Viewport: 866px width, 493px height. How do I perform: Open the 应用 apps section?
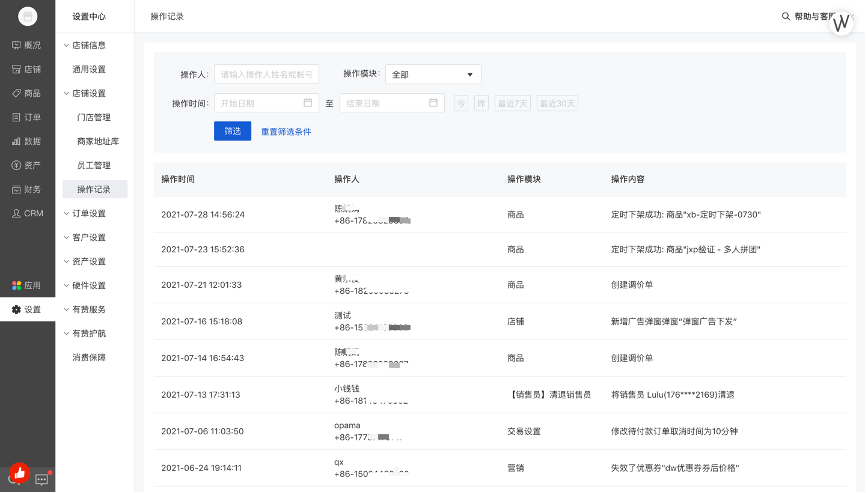click(x=27, y=285)
